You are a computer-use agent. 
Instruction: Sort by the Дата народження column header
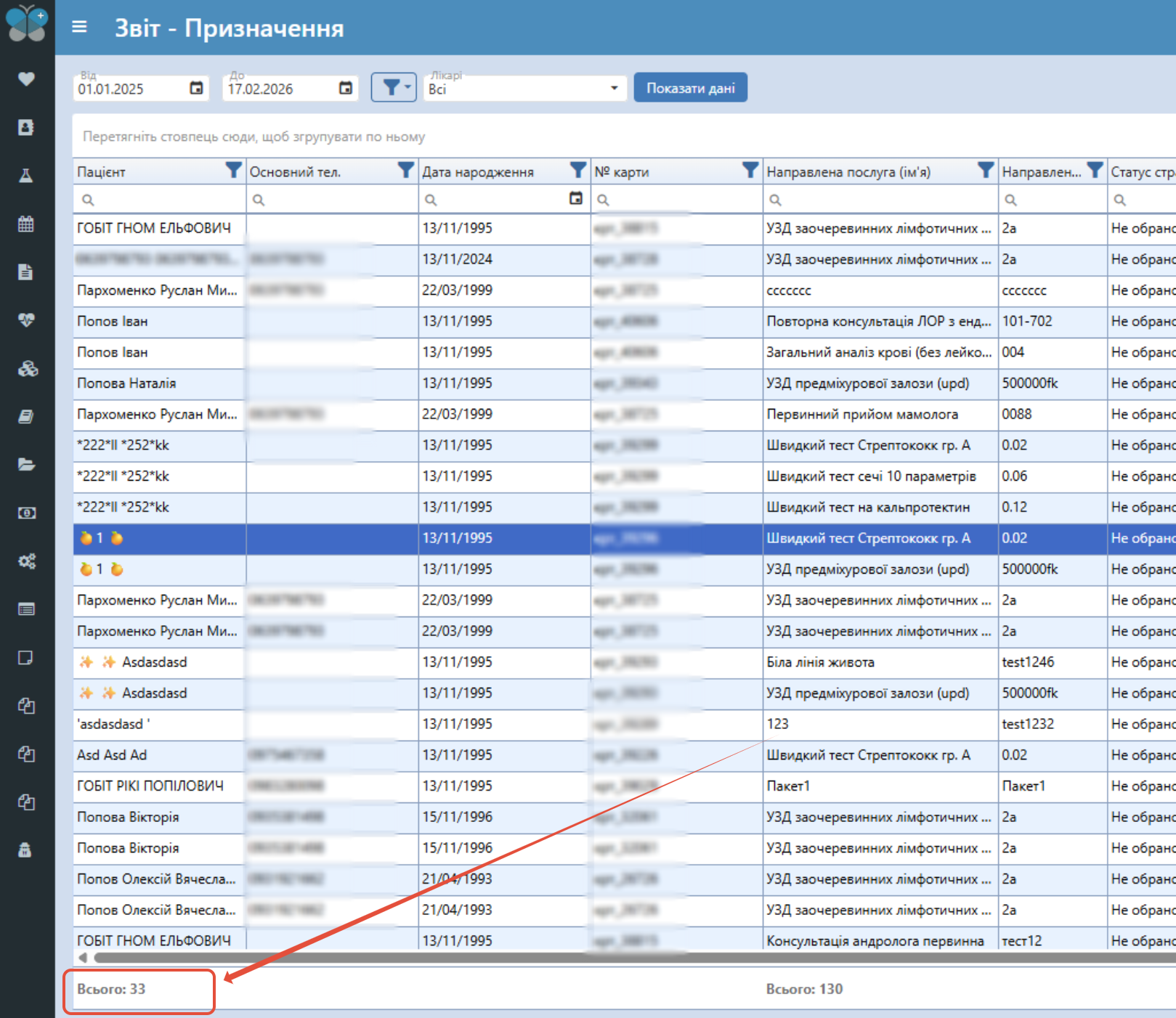click(478, 172)
